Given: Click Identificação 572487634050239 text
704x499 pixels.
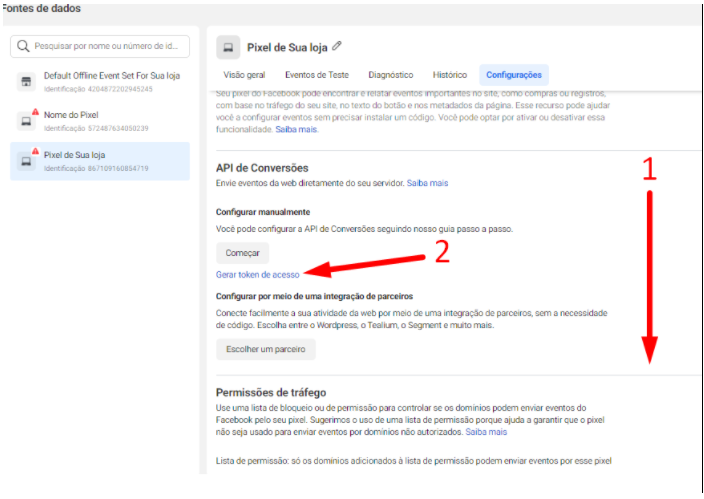Looking at the screenshot, I should coord(96,128).
